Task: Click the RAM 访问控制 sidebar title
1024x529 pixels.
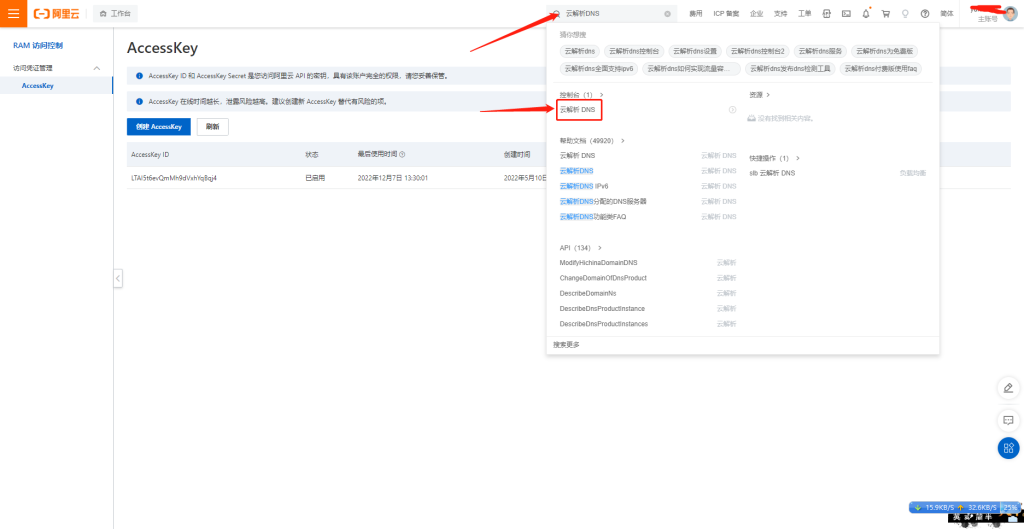Action: tap(38, 46)
